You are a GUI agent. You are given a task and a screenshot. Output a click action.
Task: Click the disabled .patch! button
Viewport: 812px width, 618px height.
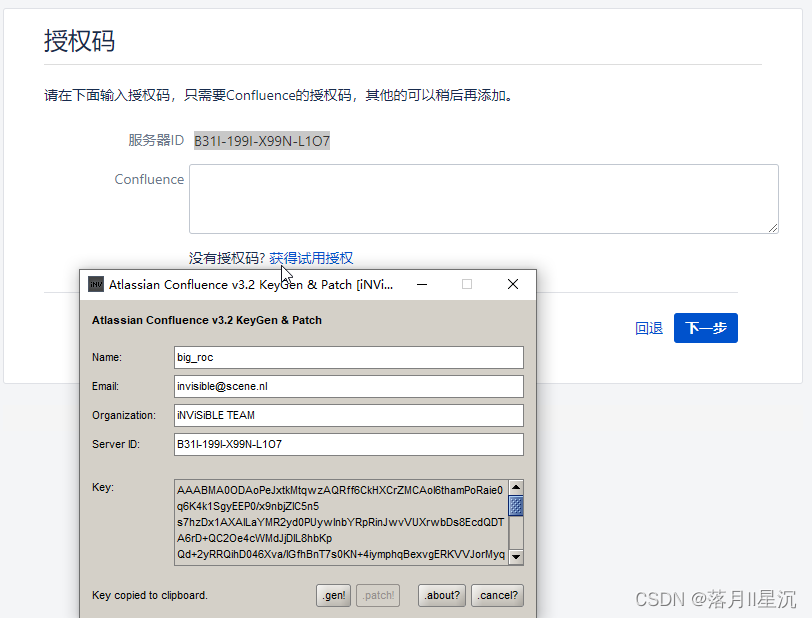[378, 596]
